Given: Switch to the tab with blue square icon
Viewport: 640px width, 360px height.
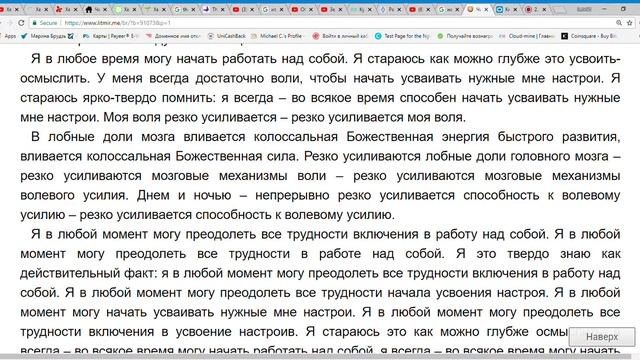Looking at the screenshot, I should click(x=505, y=9).
